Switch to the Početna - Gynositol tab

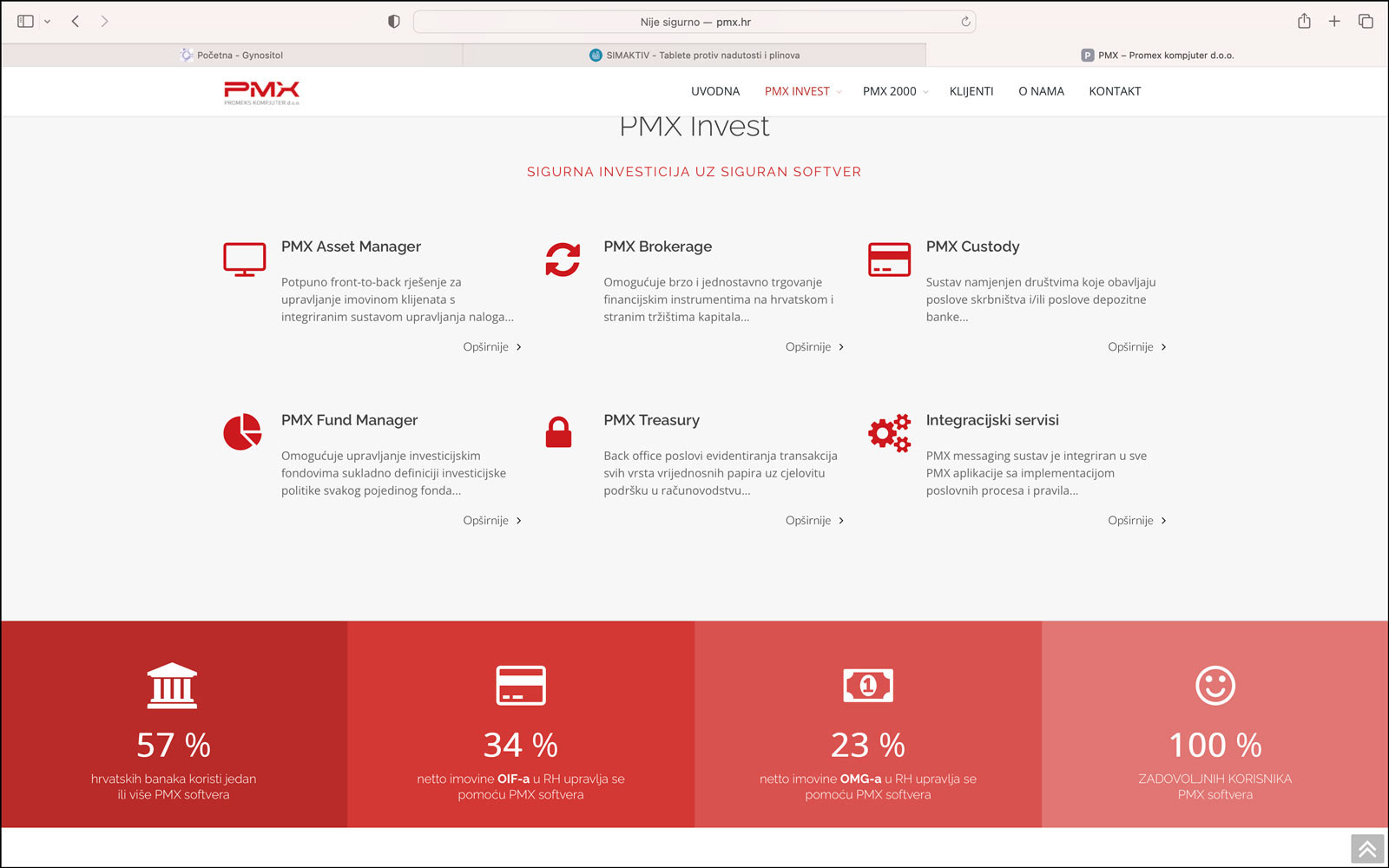click(232, 55)
